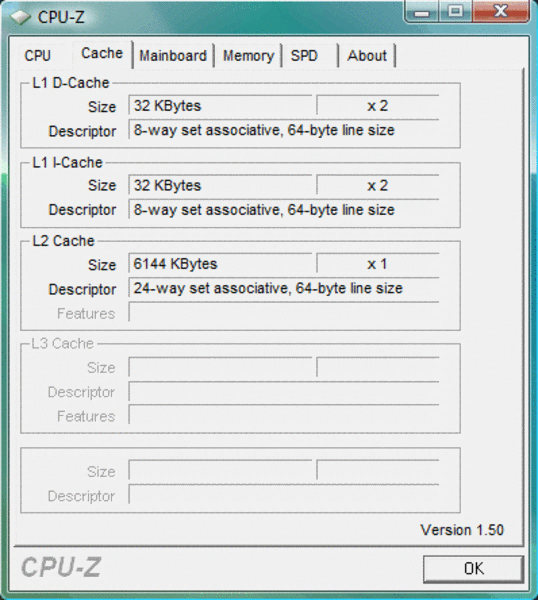The width and height of the screenshot is (538, 600).
Task: Click the empty L3 Cache Descriptor field
Action: (284, 392)
